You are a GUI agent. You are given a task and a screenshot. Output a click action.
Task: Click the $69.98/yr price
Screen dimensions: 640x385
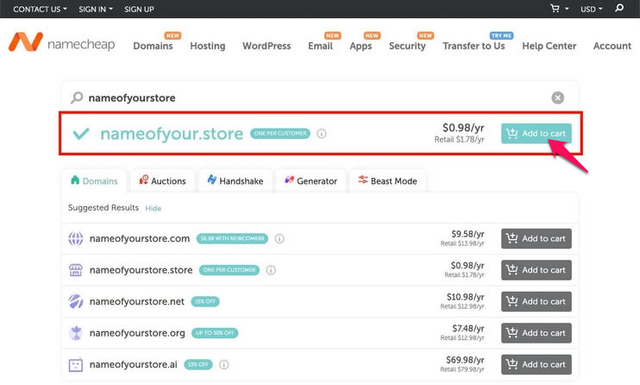pyautogui.click(x=465, y=360)
